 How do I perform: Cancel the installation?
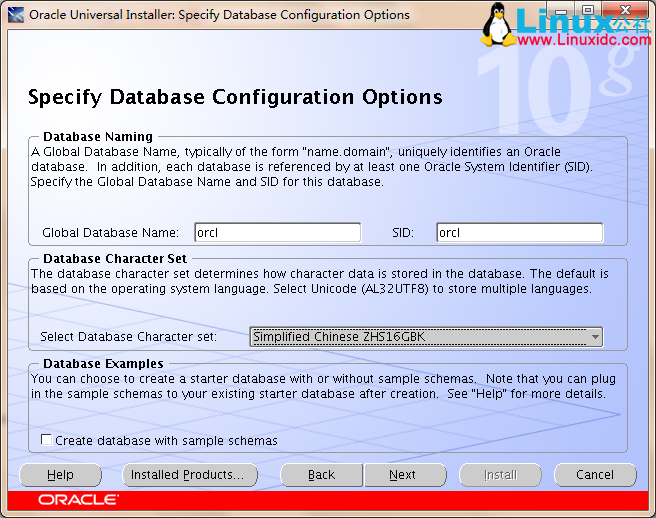pos(595,475)
